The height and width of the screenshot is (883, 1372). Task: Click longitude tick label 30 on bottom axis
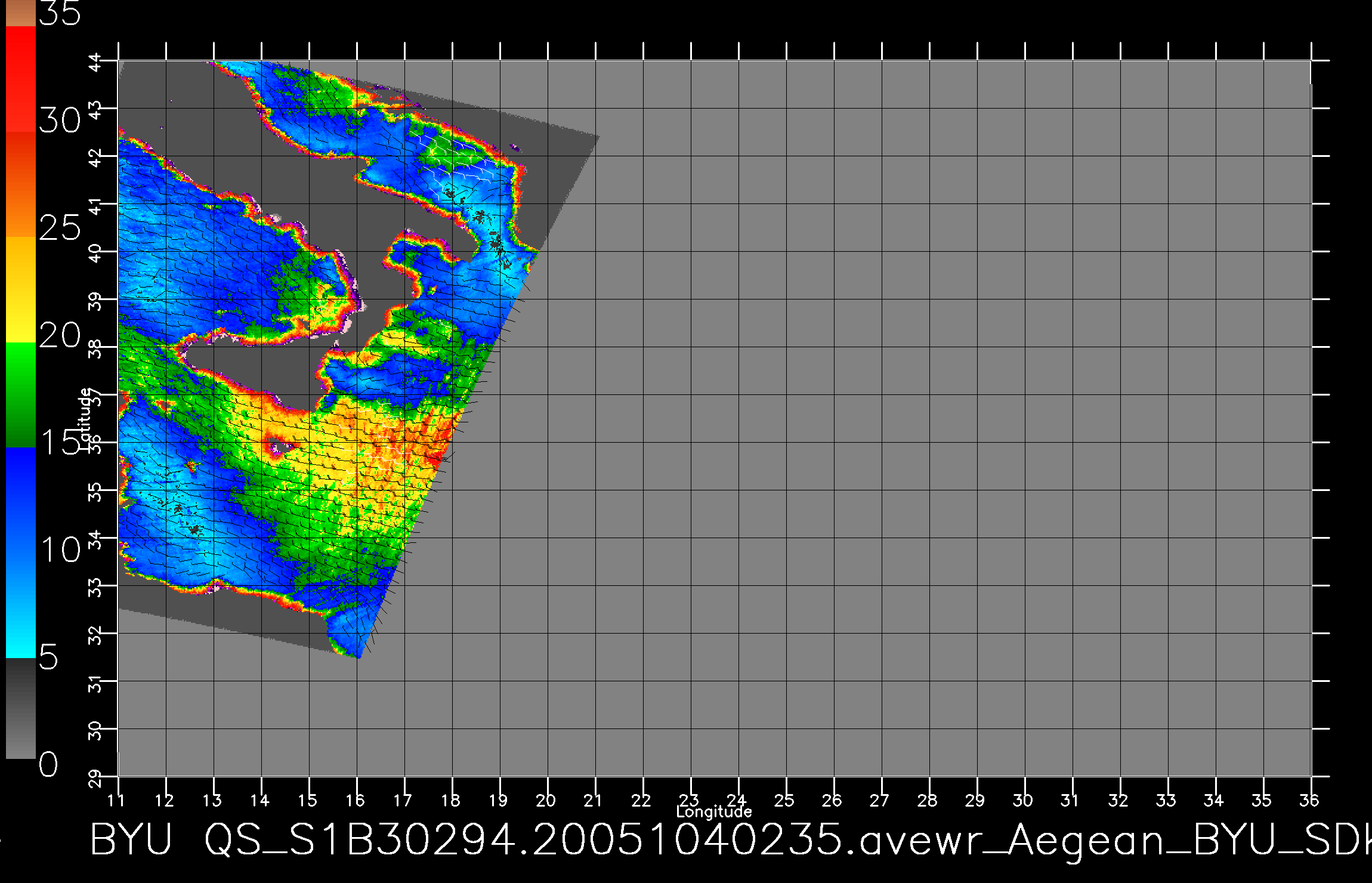(x=1023, y=799)
